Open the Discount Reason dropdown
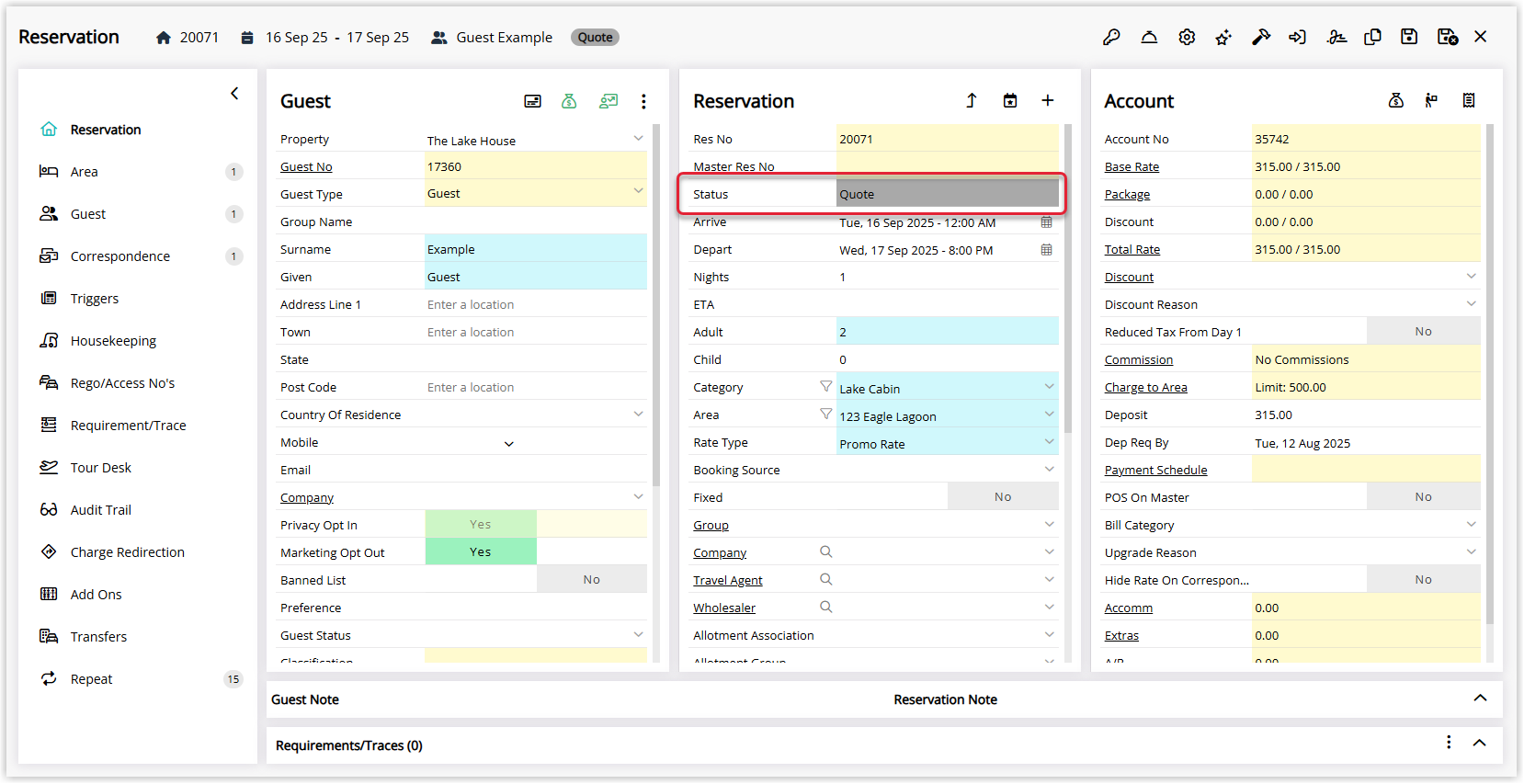This screenshot has height=784, width=1524. coord(1471,303)
